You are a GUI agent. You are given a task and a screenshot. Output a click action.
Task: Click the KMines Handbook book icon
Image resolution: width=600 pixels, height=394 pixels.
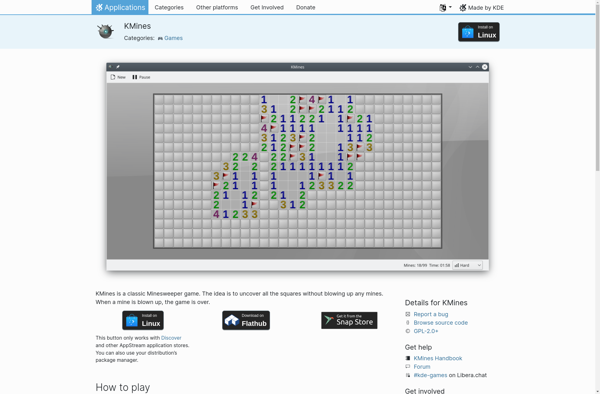point(408,358)
